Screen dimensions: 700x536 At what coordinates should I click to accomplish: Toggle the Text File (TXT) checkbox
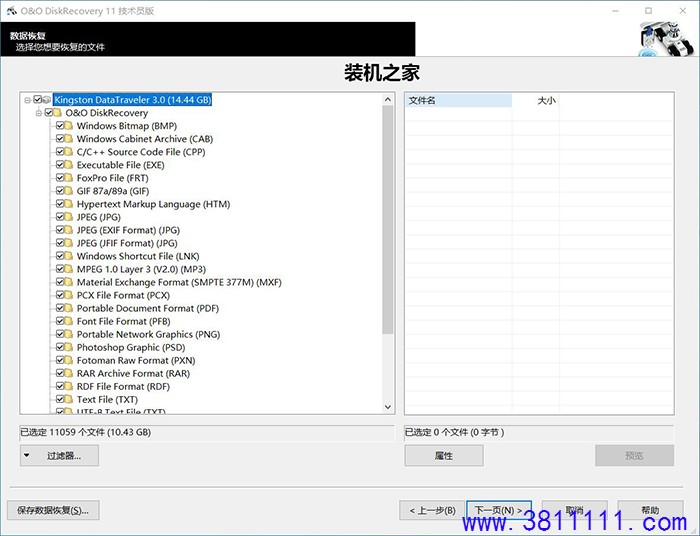point(60,399)
